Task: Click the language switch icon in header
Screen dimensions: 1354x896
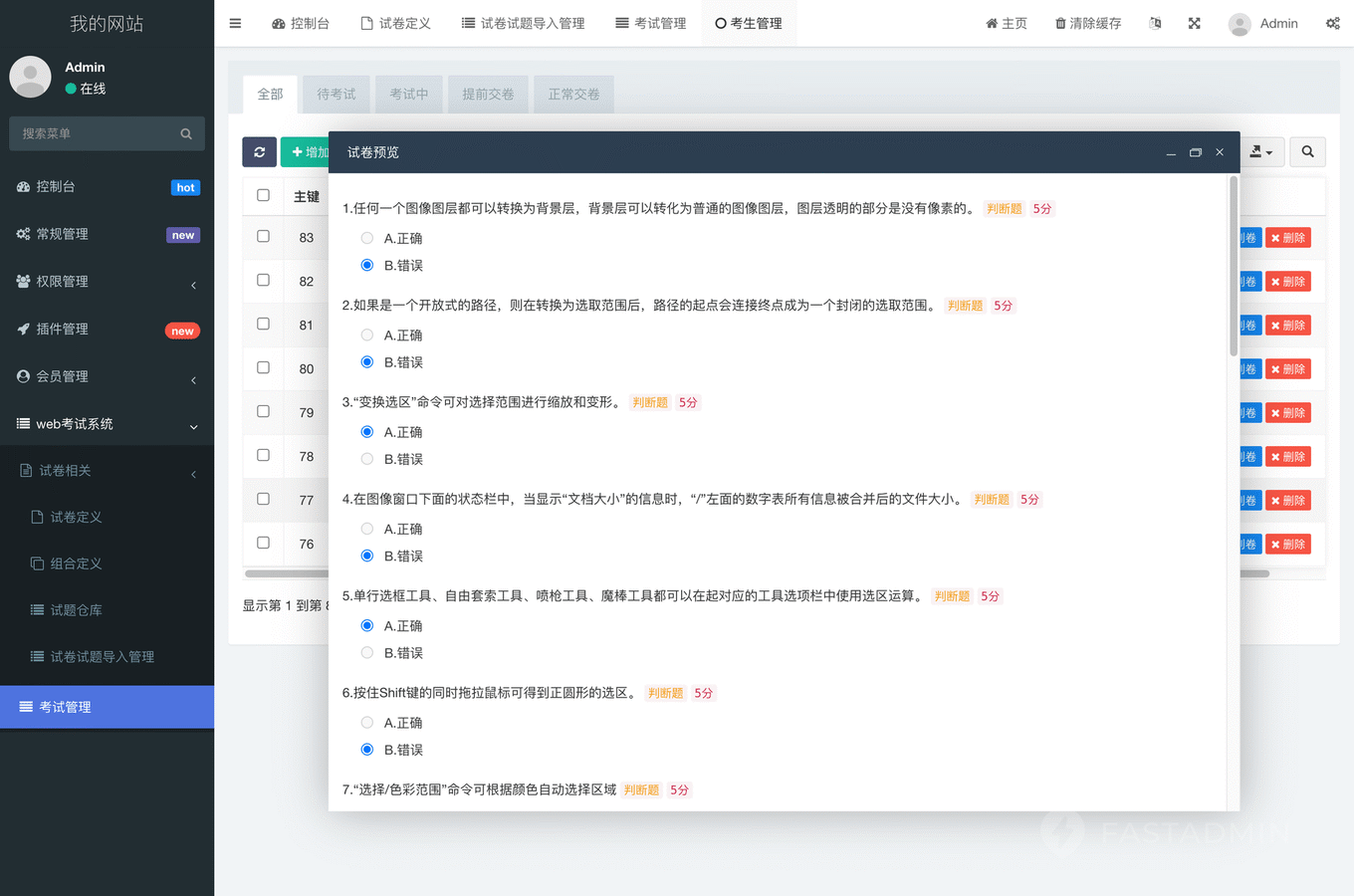Action: click(x=1155, y=23)
